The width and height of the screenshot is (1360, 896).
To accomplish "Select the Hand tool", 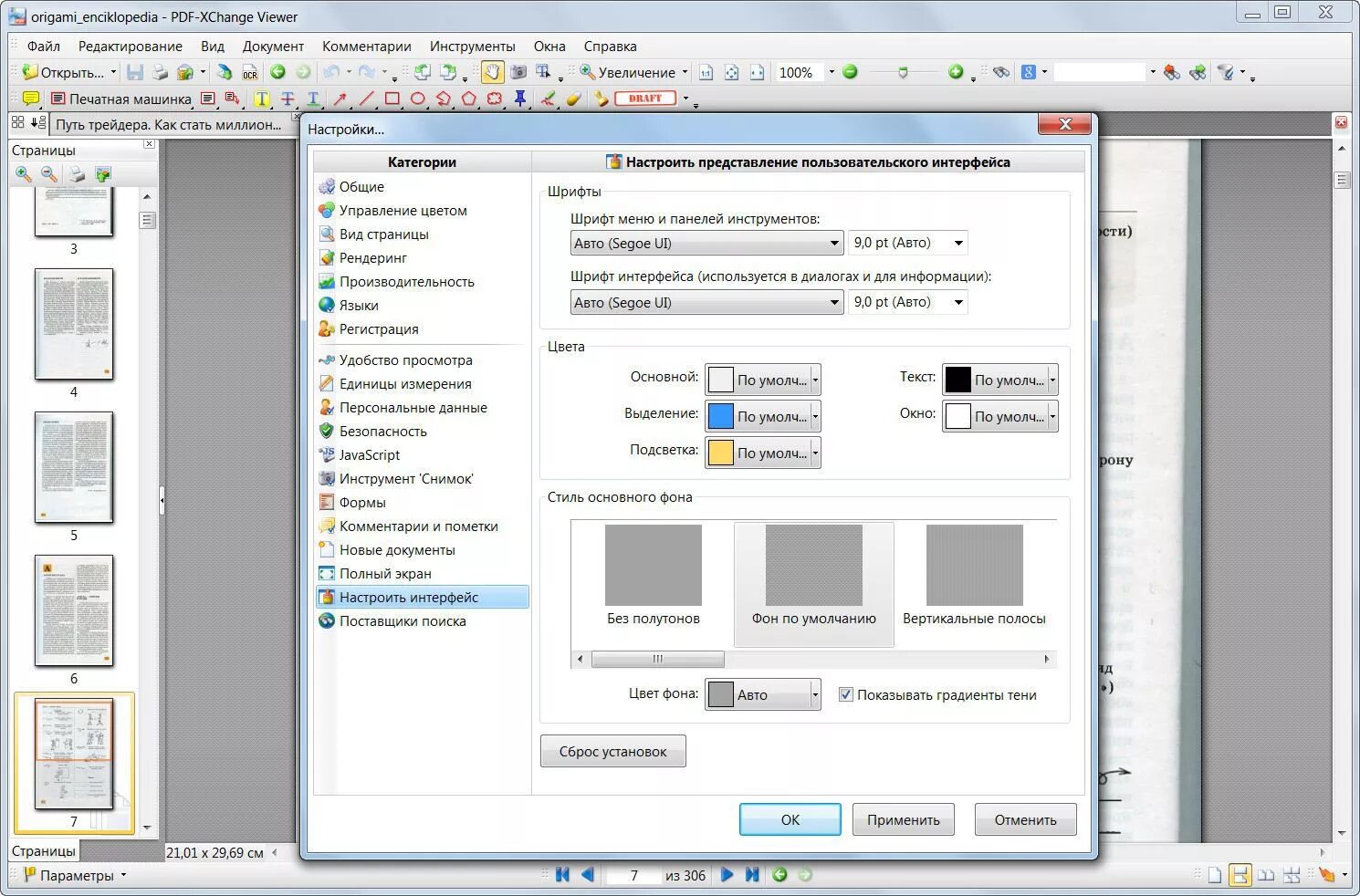I will pos(492,72).
